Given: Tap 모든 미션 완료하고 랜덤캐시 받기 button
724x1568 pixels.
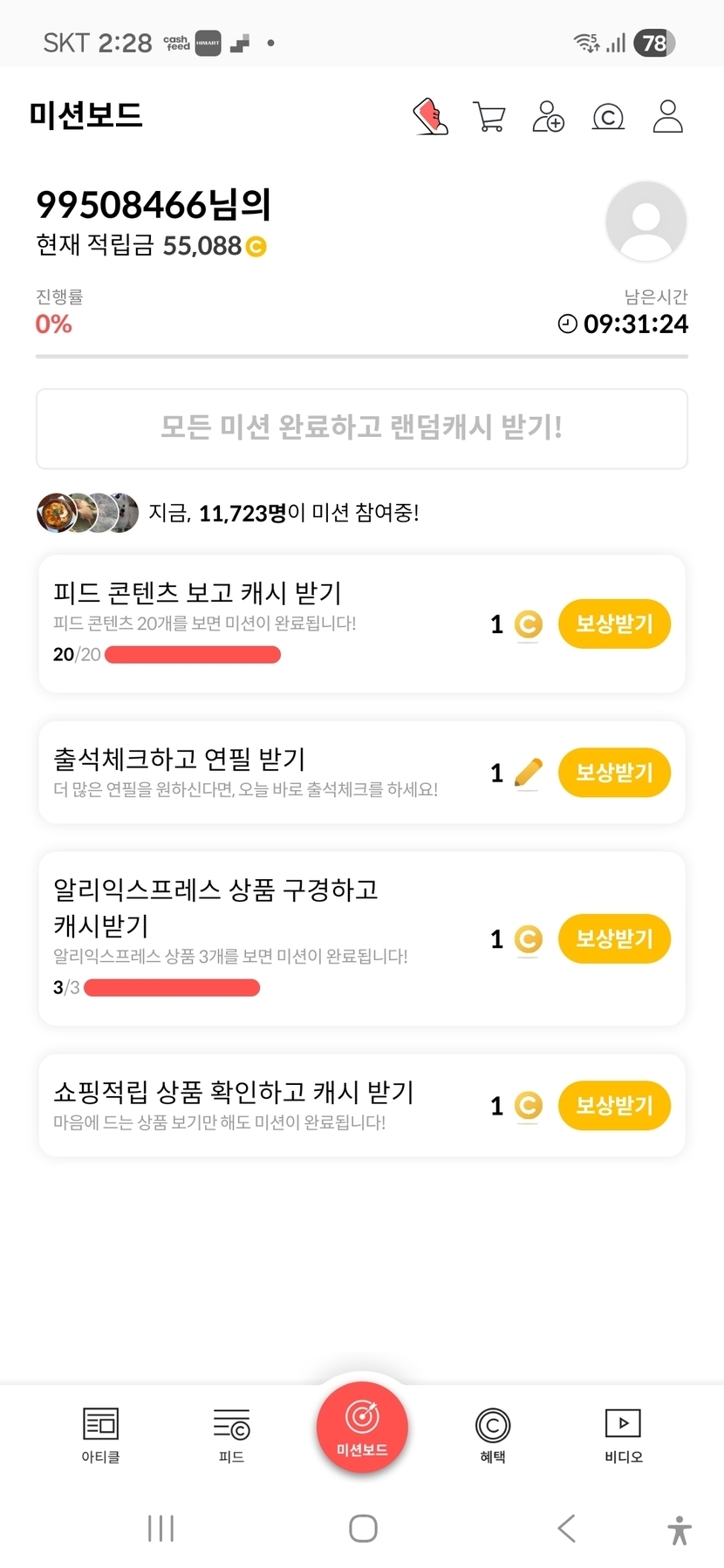Looking at the screenshot, I should [362, 428].
